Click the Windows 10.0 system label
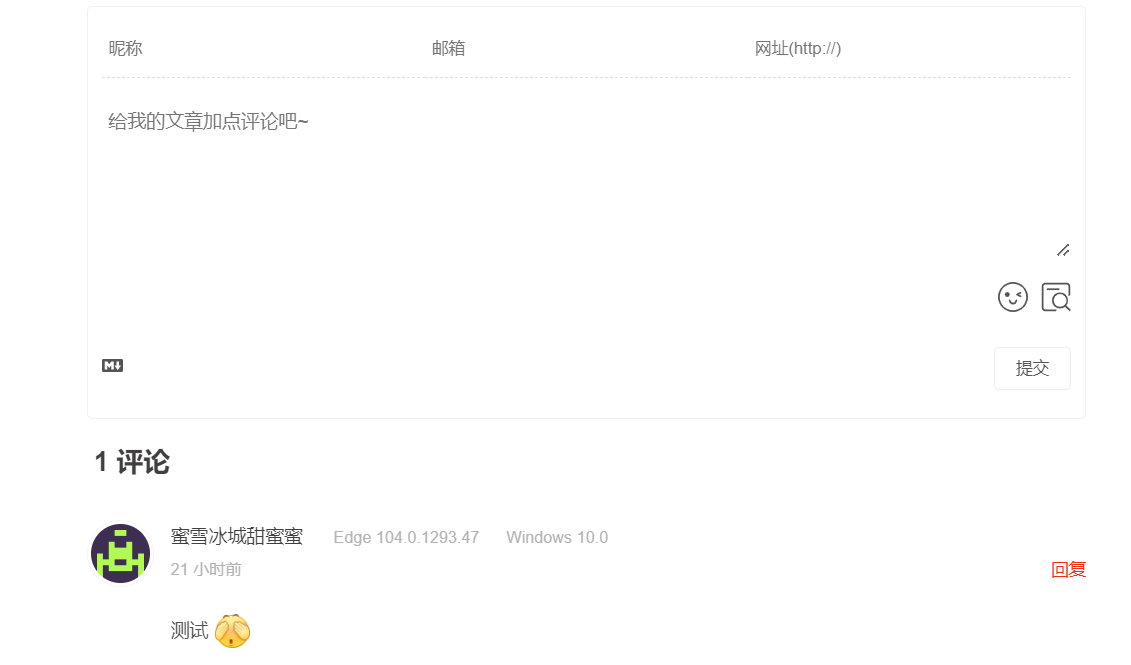The image size is (1131, 665). point(557,537)
